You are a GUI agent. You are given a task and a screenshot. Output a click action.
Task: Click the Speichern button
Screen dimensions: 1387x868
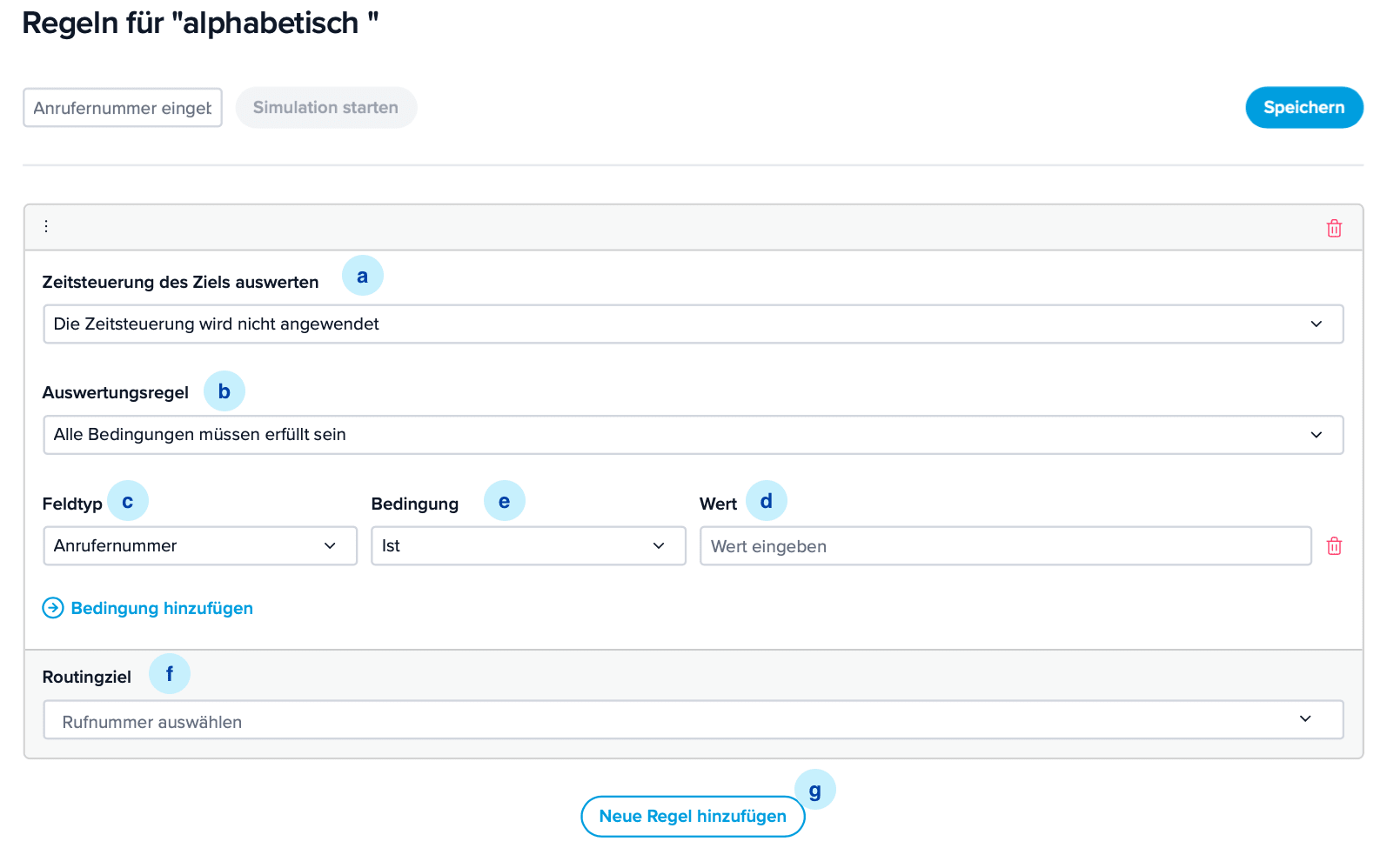pyautogui.click(x=1303, y=108)
